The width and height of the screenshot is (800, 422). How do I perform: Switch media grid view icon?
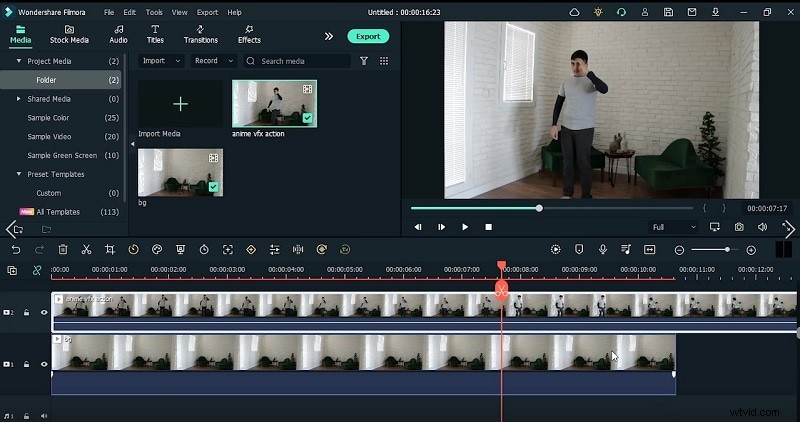384,61
